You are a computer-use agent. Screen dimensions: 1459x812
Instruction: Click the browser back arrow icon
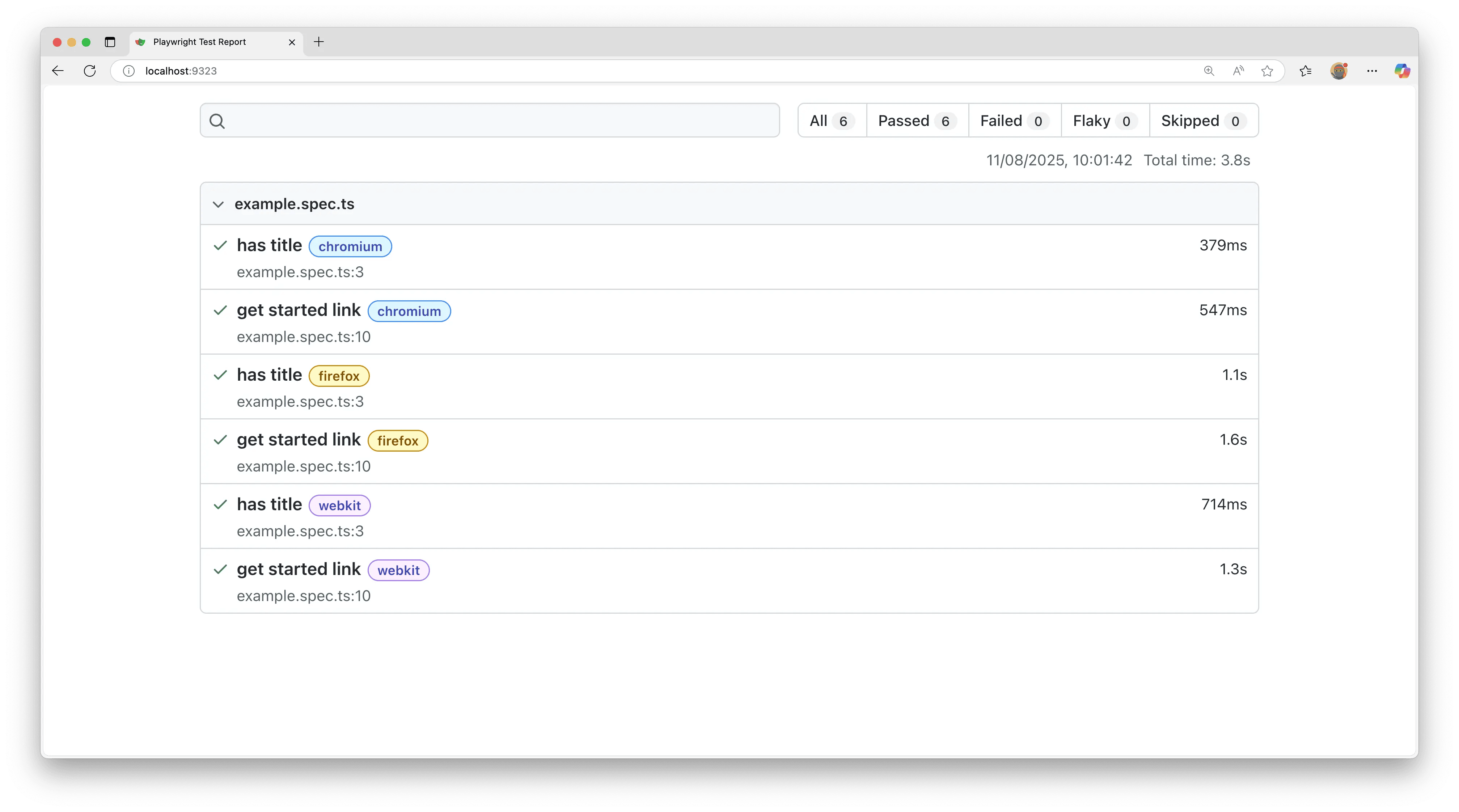tap(58, 71)
